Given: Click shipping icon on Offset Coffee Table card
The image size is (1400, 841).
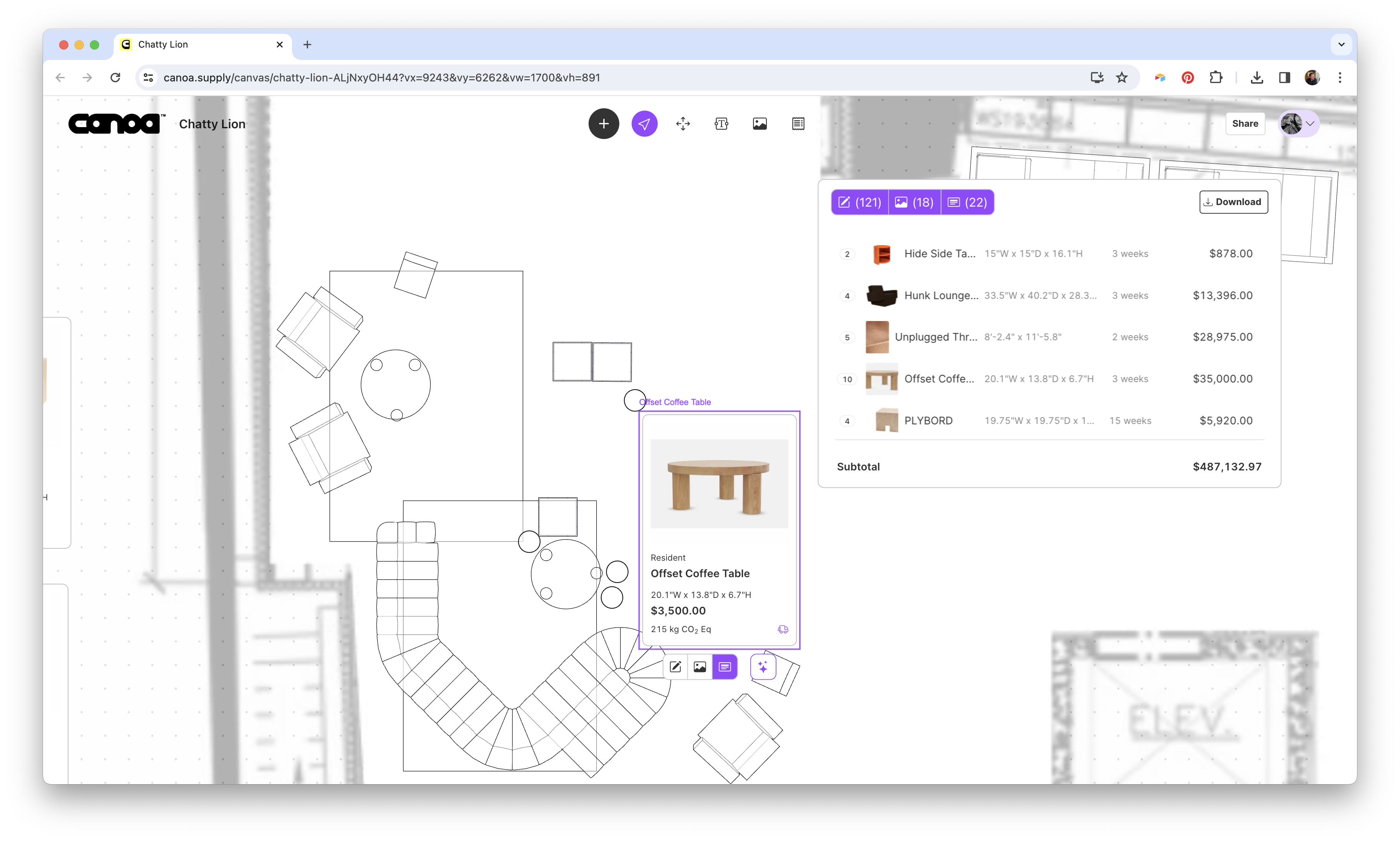Looking at the screenshot, I should pyautogui.click(x=783, y=629).
